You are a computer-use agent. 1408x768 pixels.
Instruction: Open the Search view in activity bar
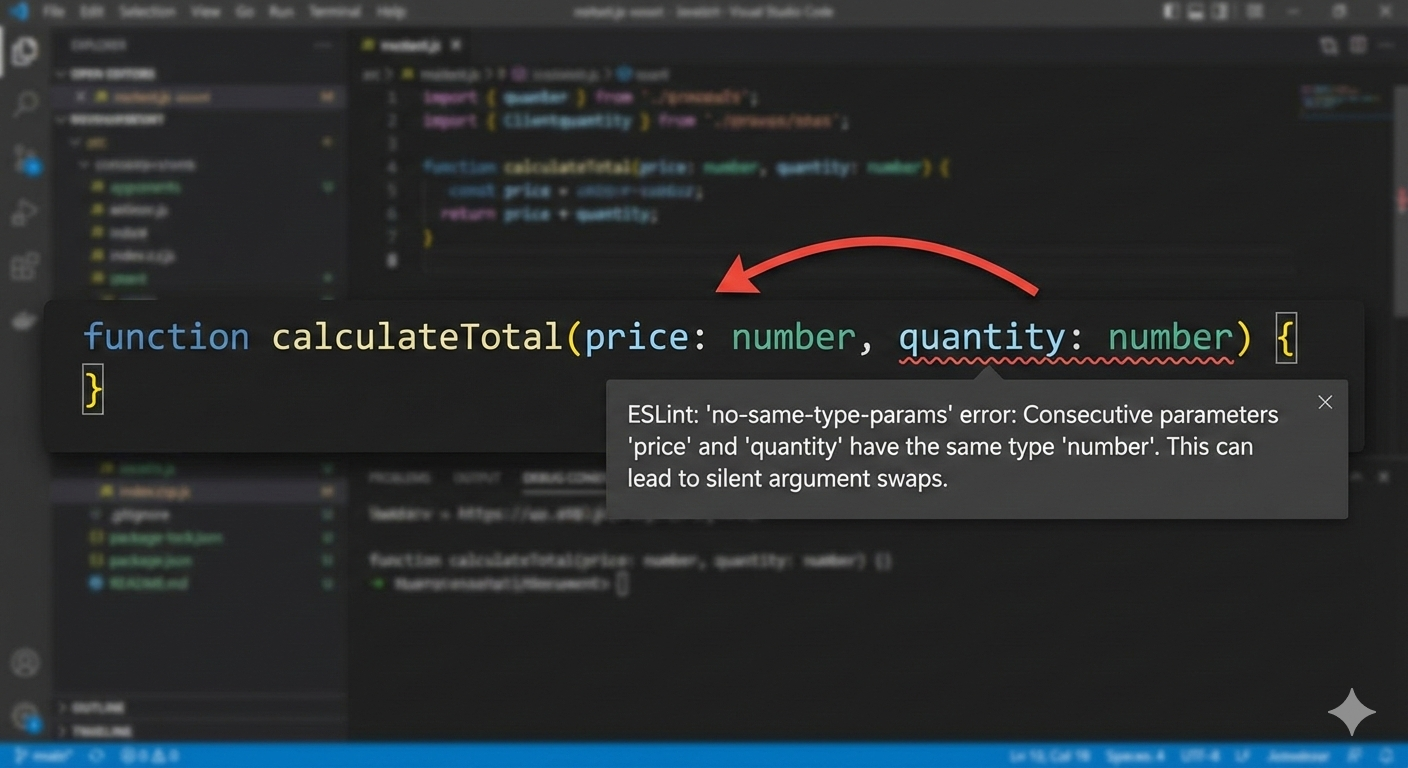[x=25, y=104]
